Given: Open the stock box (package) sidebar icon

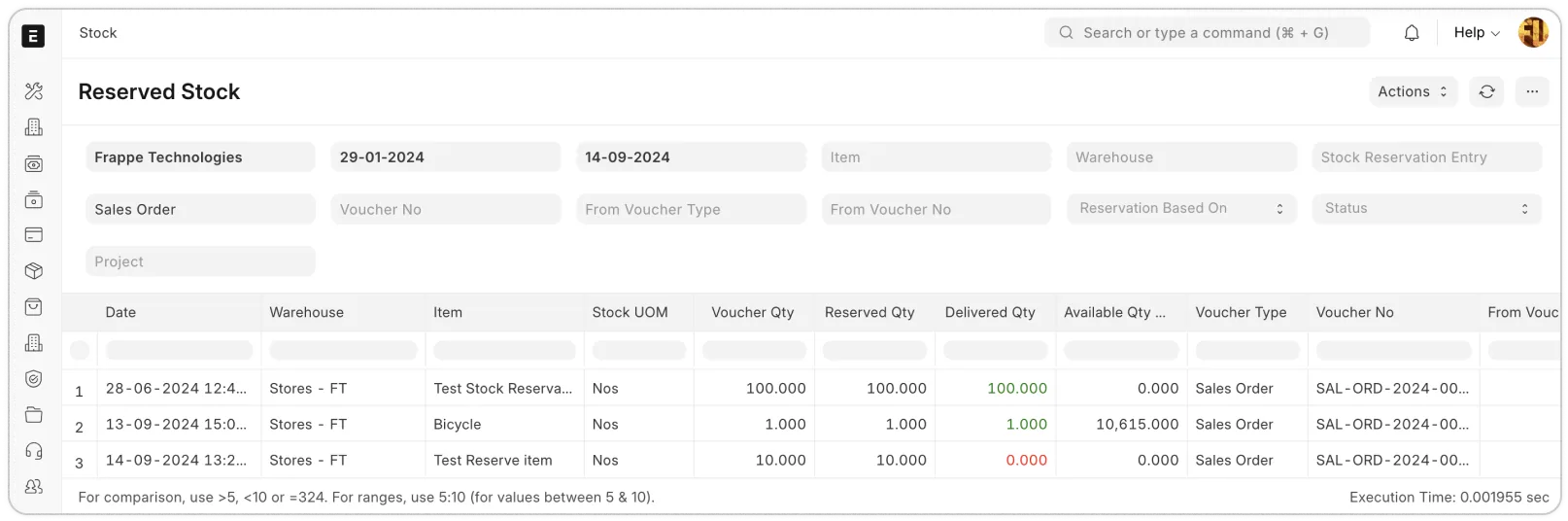Looking at the screenshot, I should click(34, 271).
